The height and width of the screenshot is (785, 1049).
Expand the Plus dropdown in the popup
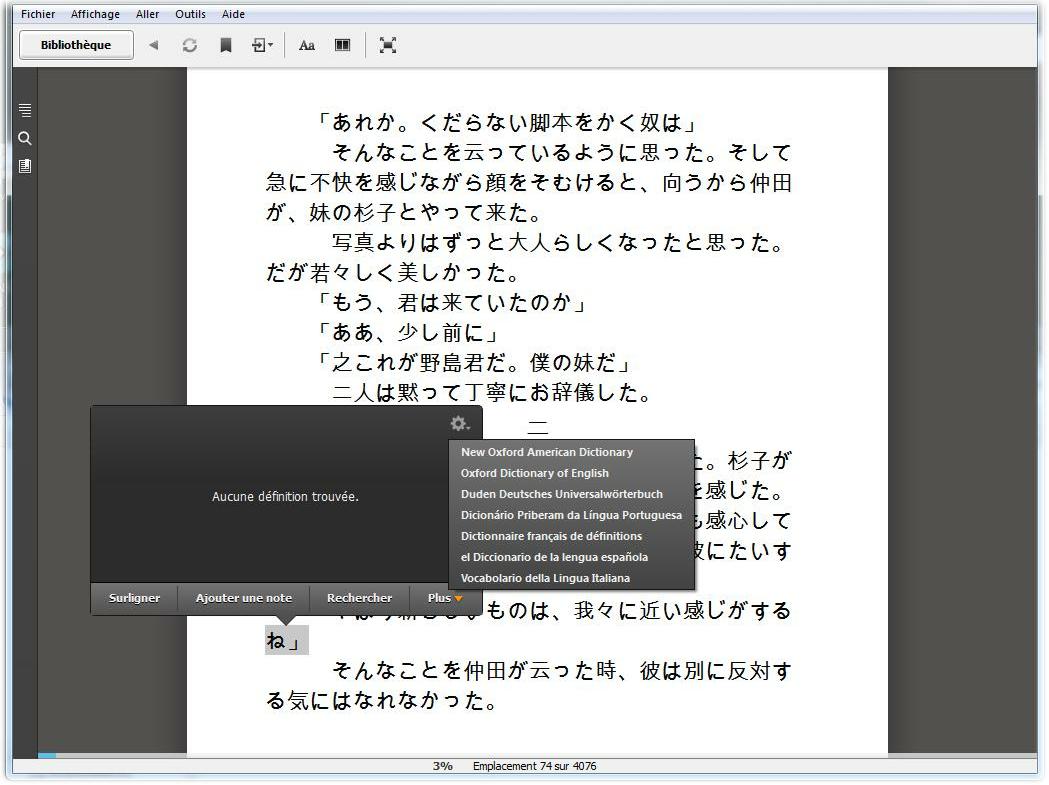(x=445, y=598)
